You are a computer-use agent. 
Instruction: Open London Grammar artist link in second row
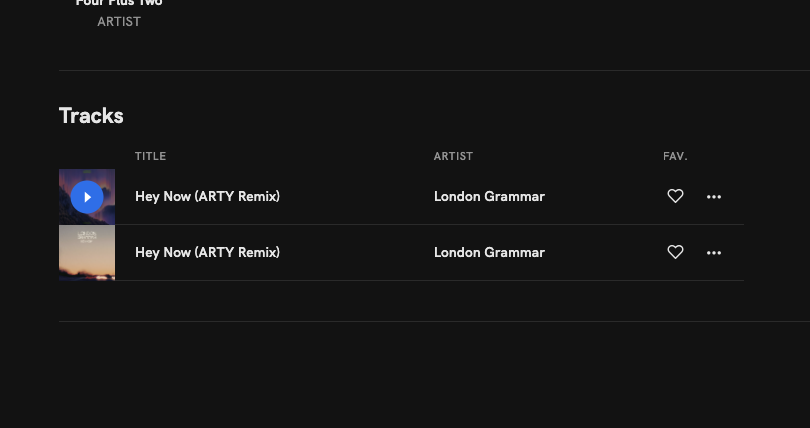[489, 253]
